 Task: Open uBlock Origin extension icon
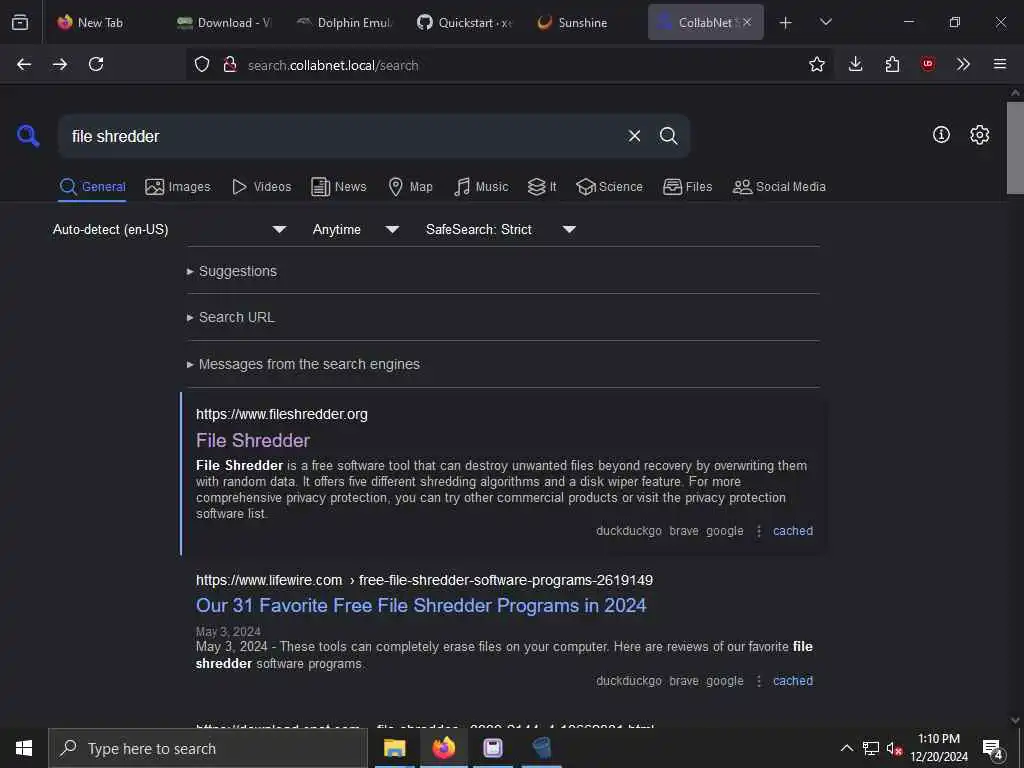click(928, 64)
